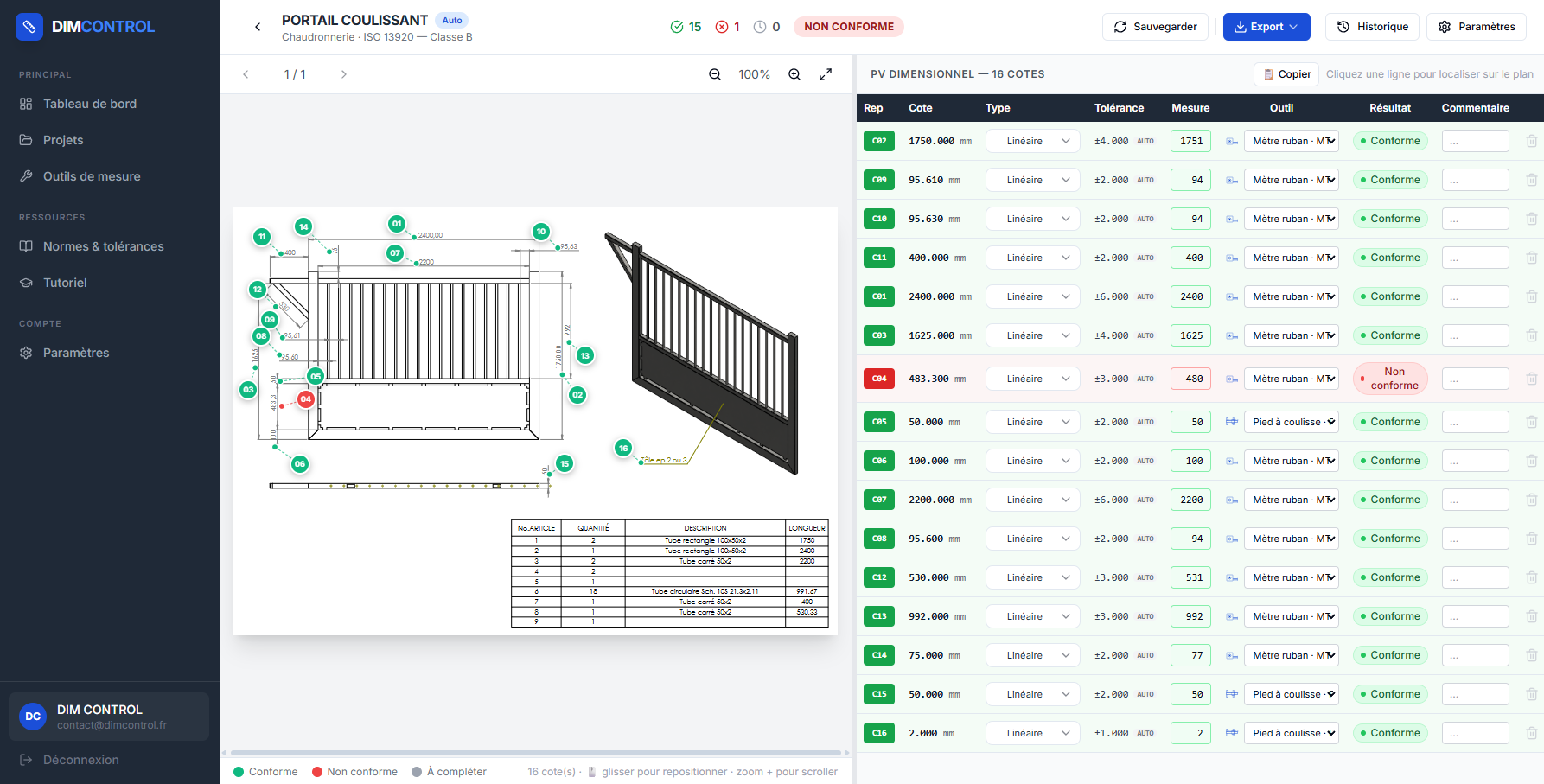
Task: Open the Export dropdown menu
Action: click(x=1266, y=27)
